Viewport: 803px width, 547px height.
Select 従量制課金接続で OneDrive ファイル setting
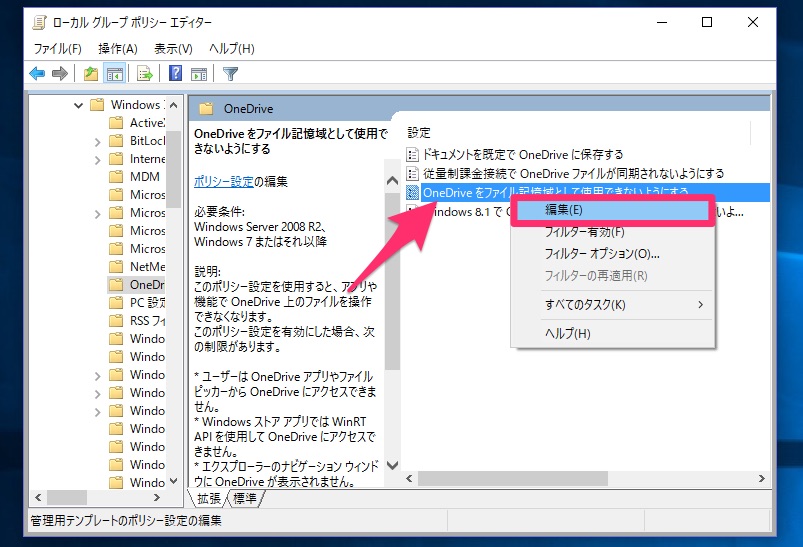click(x=574, y=173)
